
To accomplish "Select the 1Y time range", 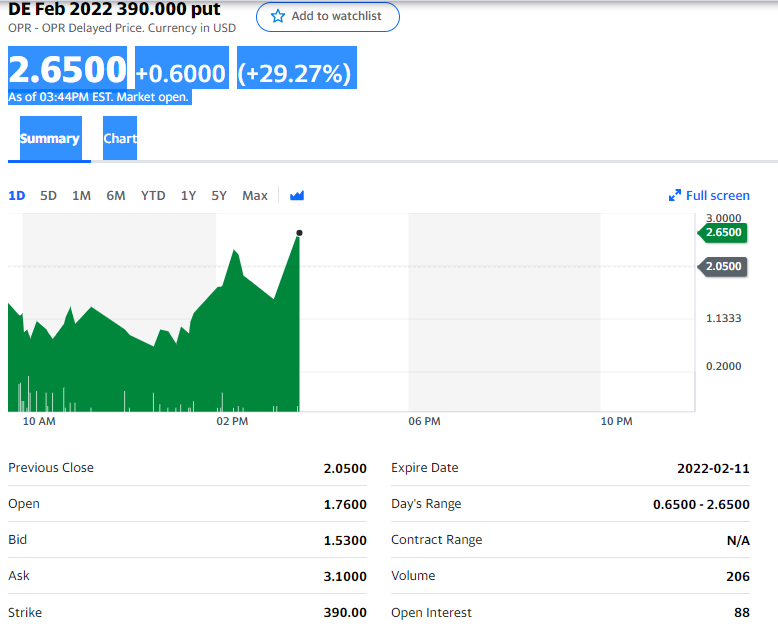I will pos(188,195).
